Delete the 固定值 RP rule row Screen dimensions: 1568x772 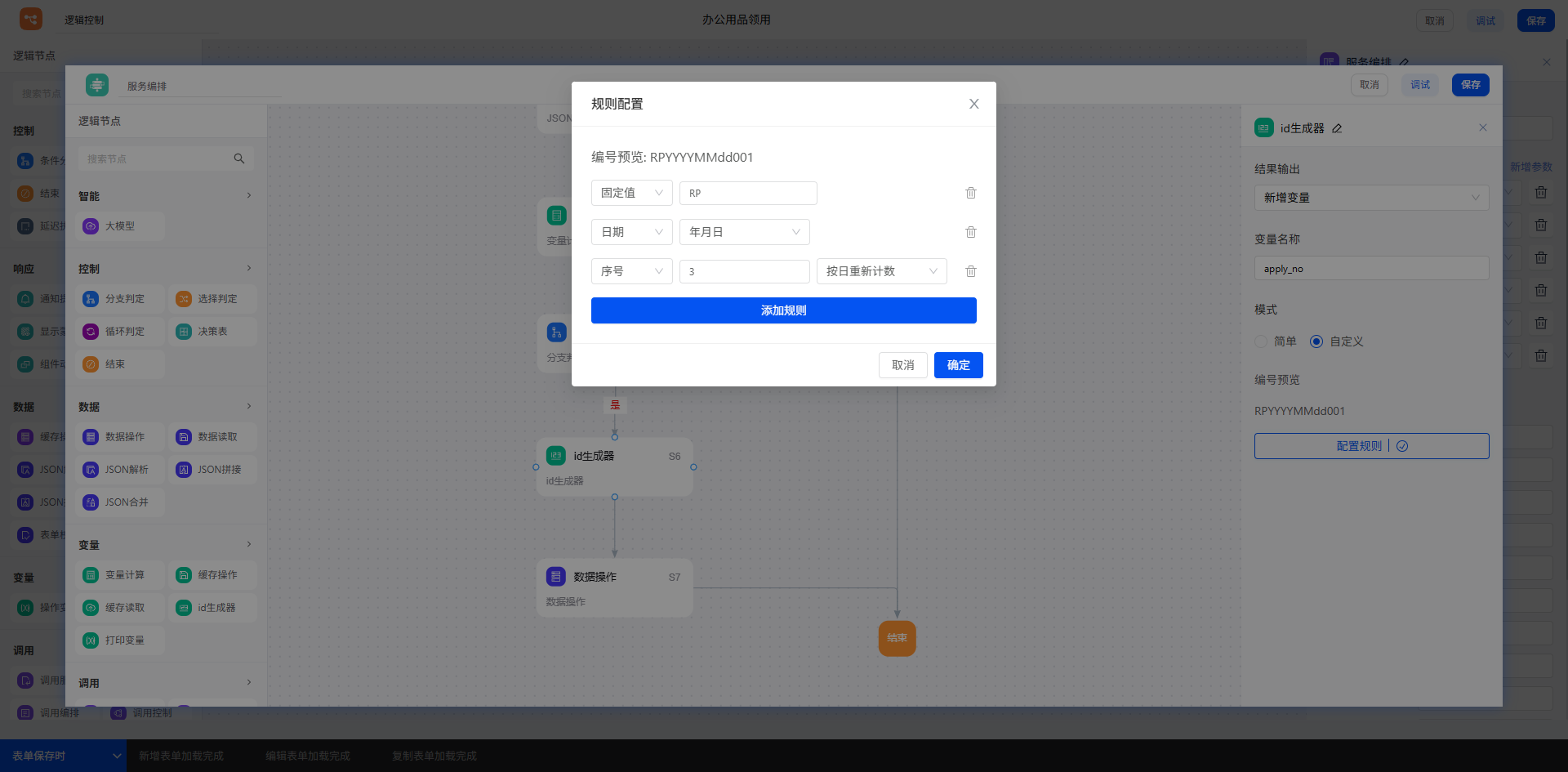tap(971, 193)
